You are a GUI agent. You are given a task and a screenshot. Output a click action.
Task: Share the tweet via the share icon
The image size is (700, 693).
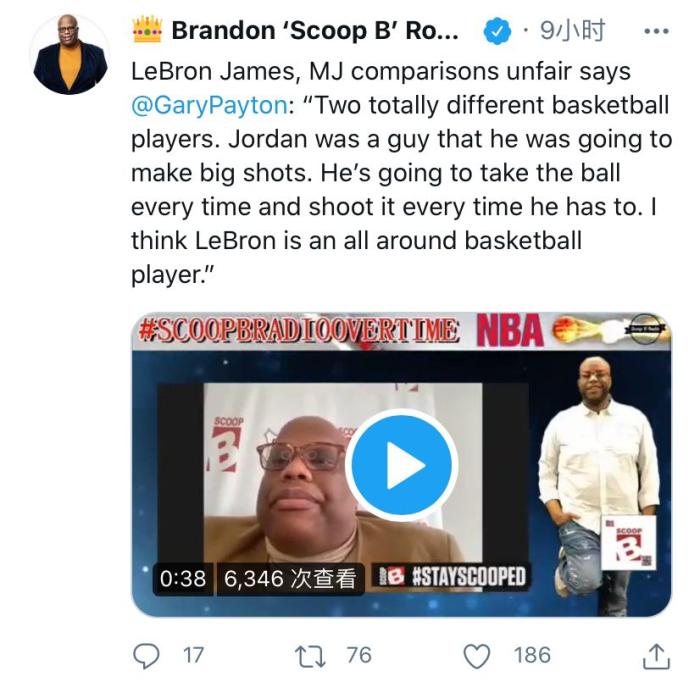click(x=656, y=656)
